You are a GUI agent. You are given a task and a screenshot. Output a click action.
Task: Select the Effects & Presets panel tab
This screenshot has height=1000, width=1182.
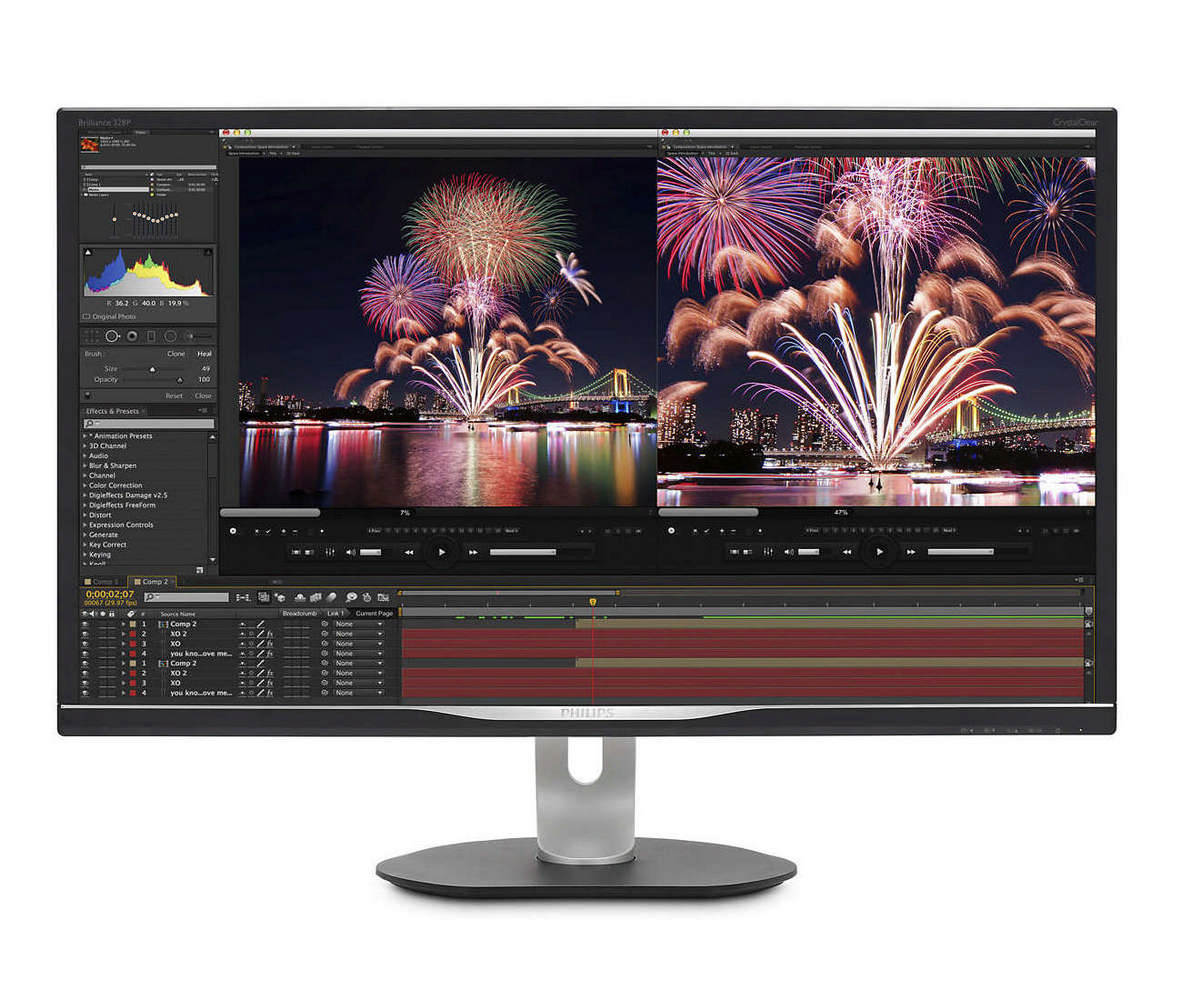coord(112,411)
